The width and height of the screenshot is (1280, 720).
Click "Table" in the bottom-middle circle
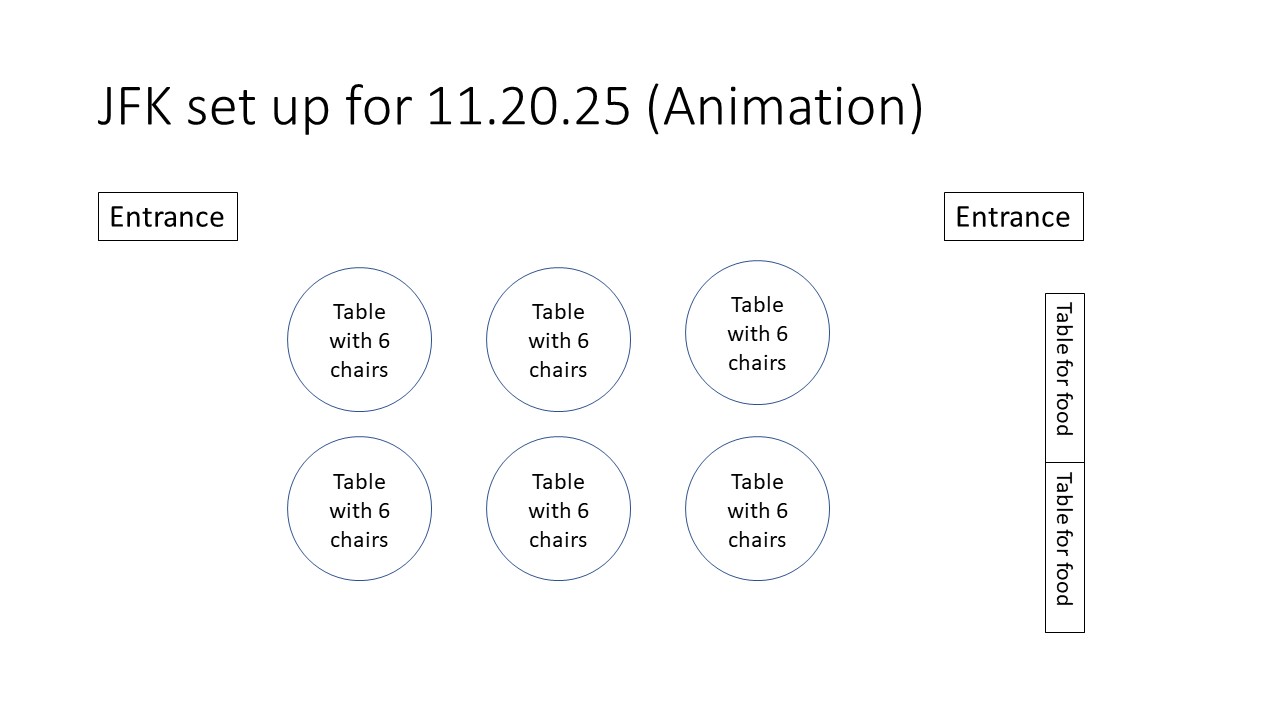coord(558,481)
